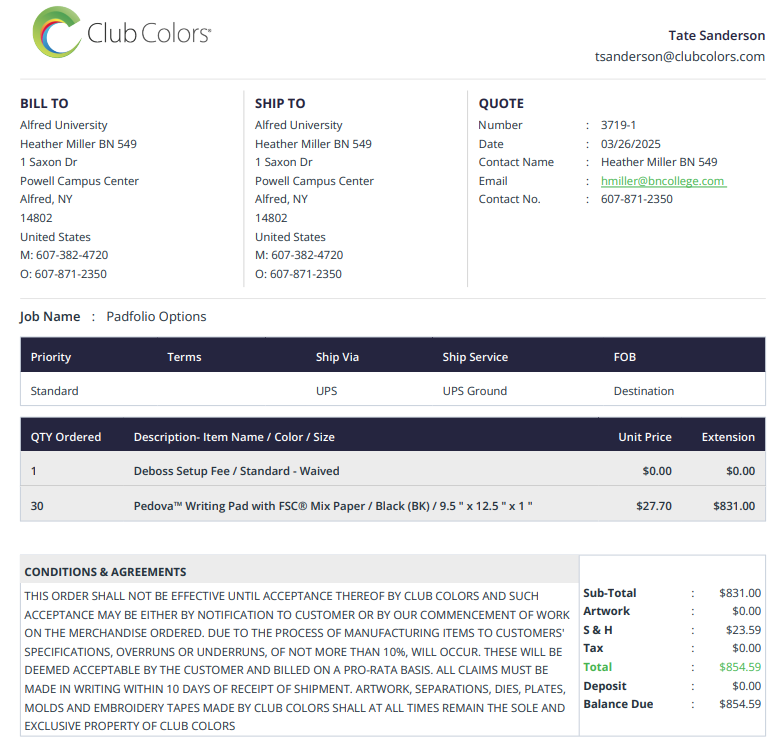The width and height of the screenshot is (779, 742).
Task: Select the UPS Ground ship service value
Action: [474, 391]
